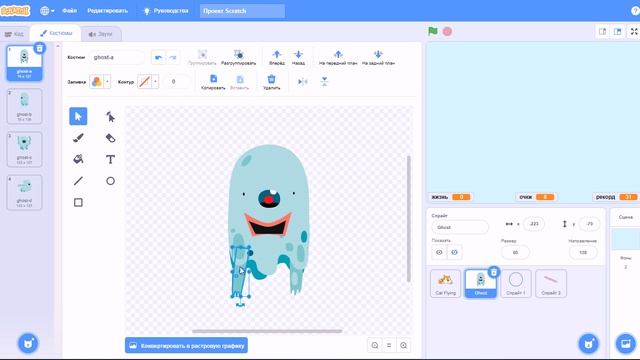Select the Eraser tool
The height and width of the screenshot is (360, 640).
click(110, 138)
